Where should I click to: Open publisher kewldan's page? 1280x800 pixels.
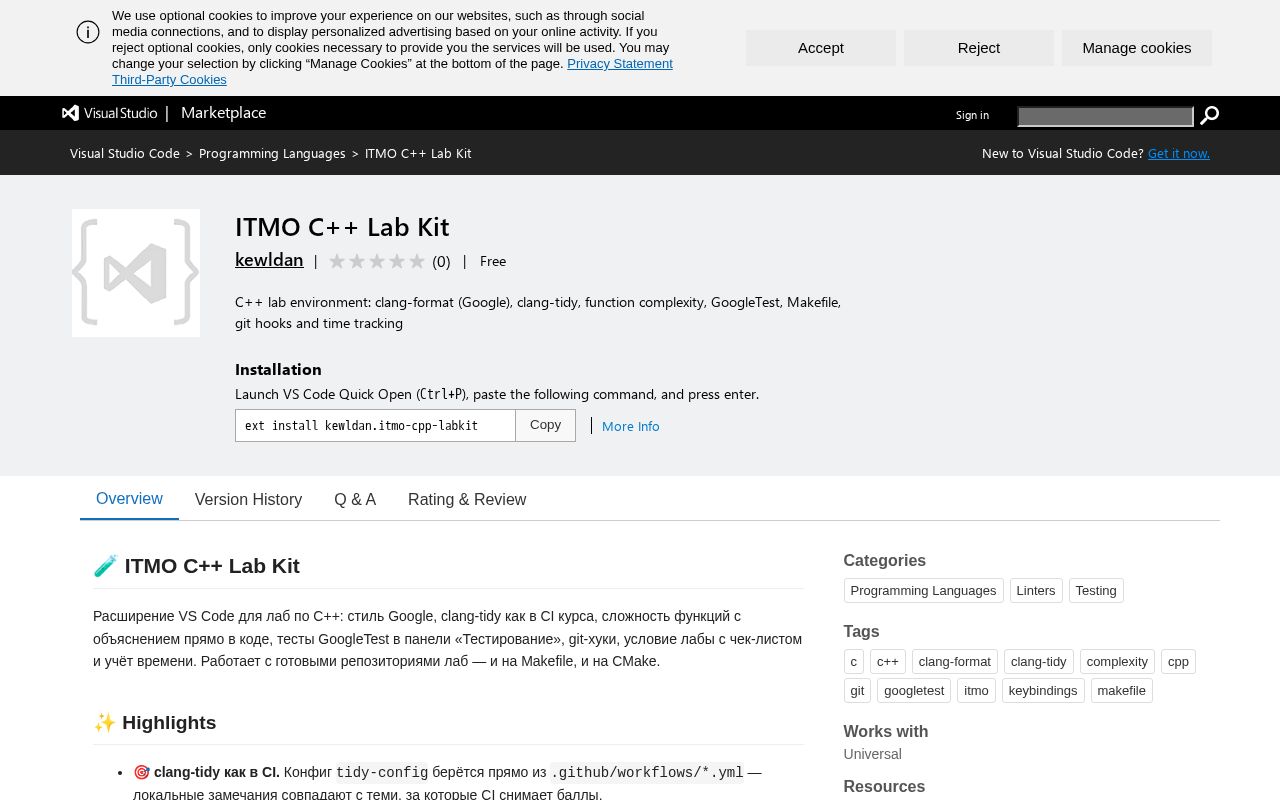[x=269, y=260]
